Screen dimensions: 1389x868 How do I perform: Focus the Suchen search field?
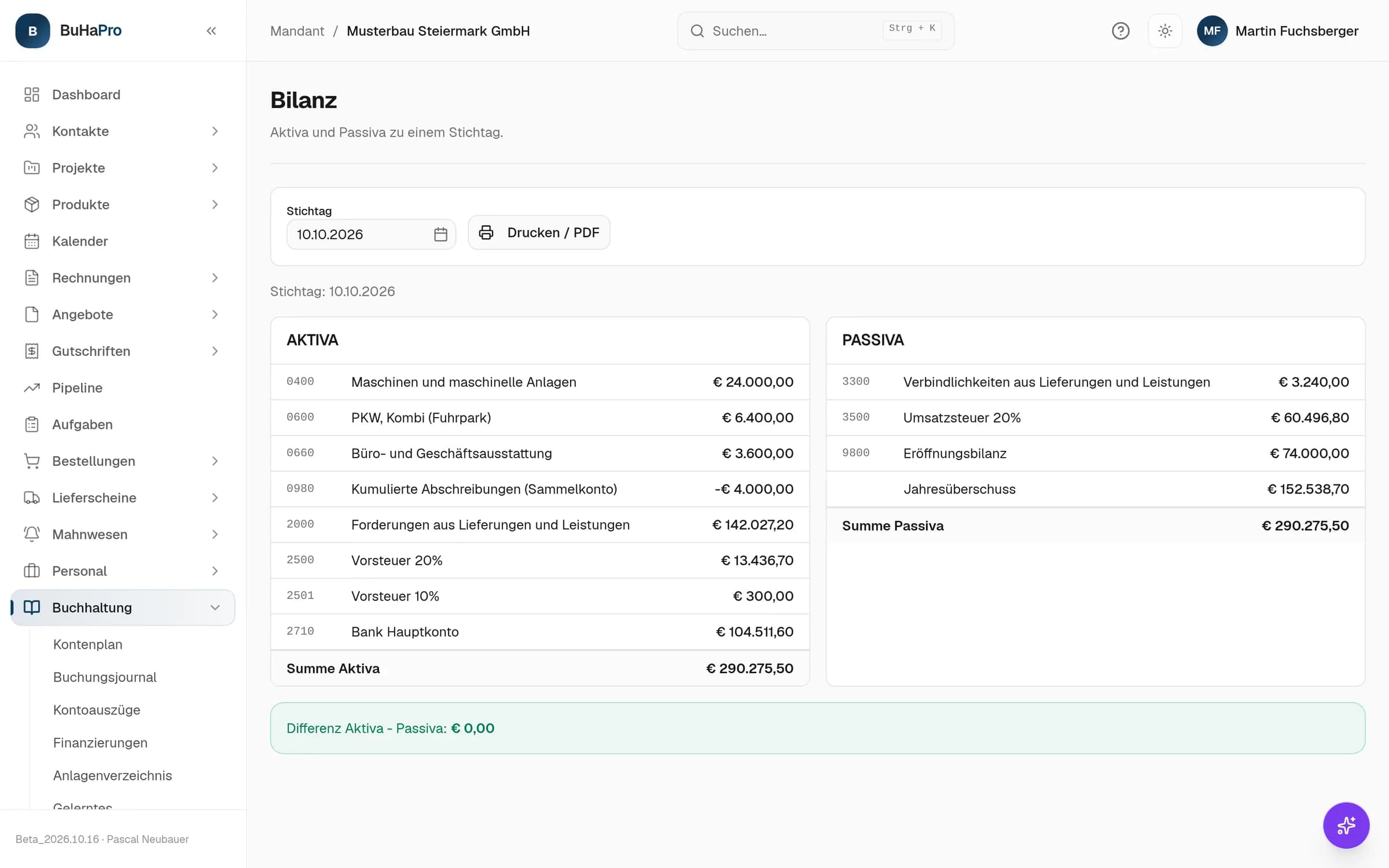pyautogui.click(x=815, y=31)
